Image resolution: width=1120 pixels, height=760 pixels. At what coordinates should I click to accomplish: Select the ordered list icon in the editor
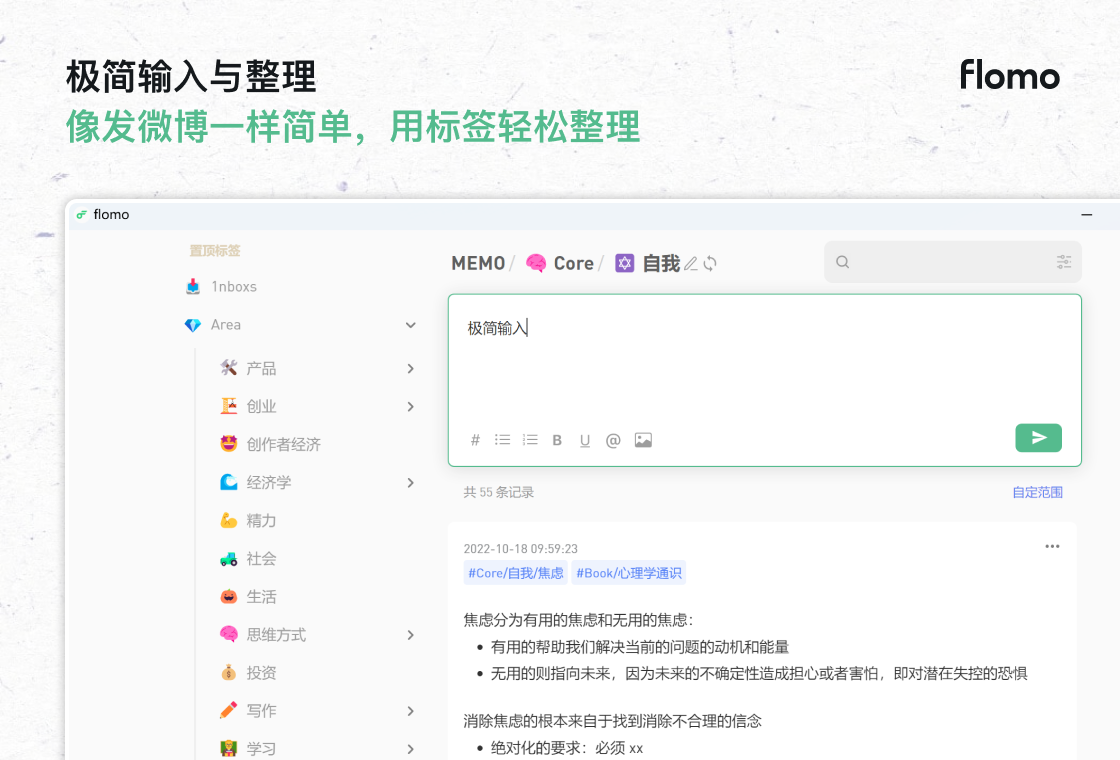tap(529, 439)
